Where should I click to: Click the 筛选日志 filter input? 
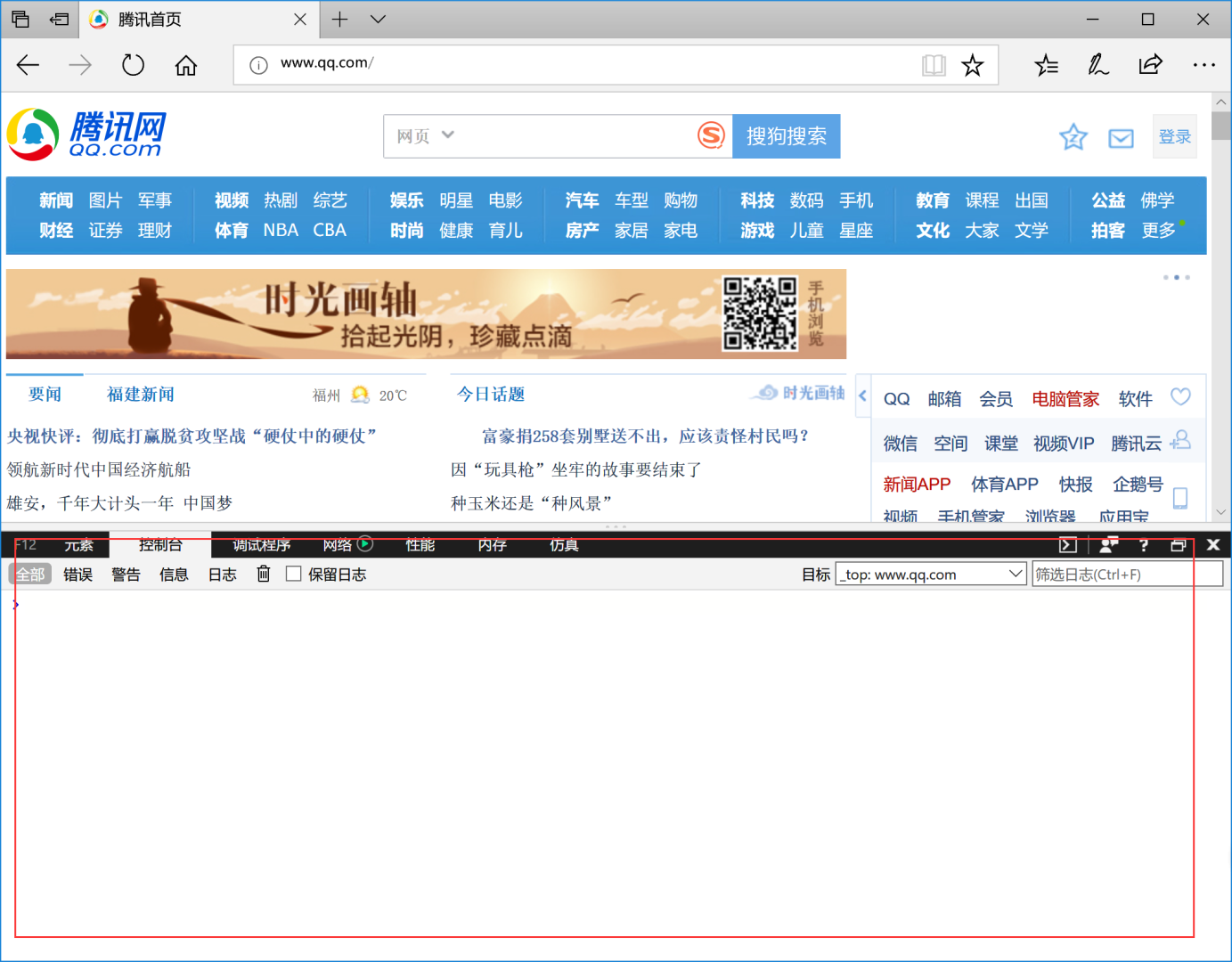tap(1127, 575)
